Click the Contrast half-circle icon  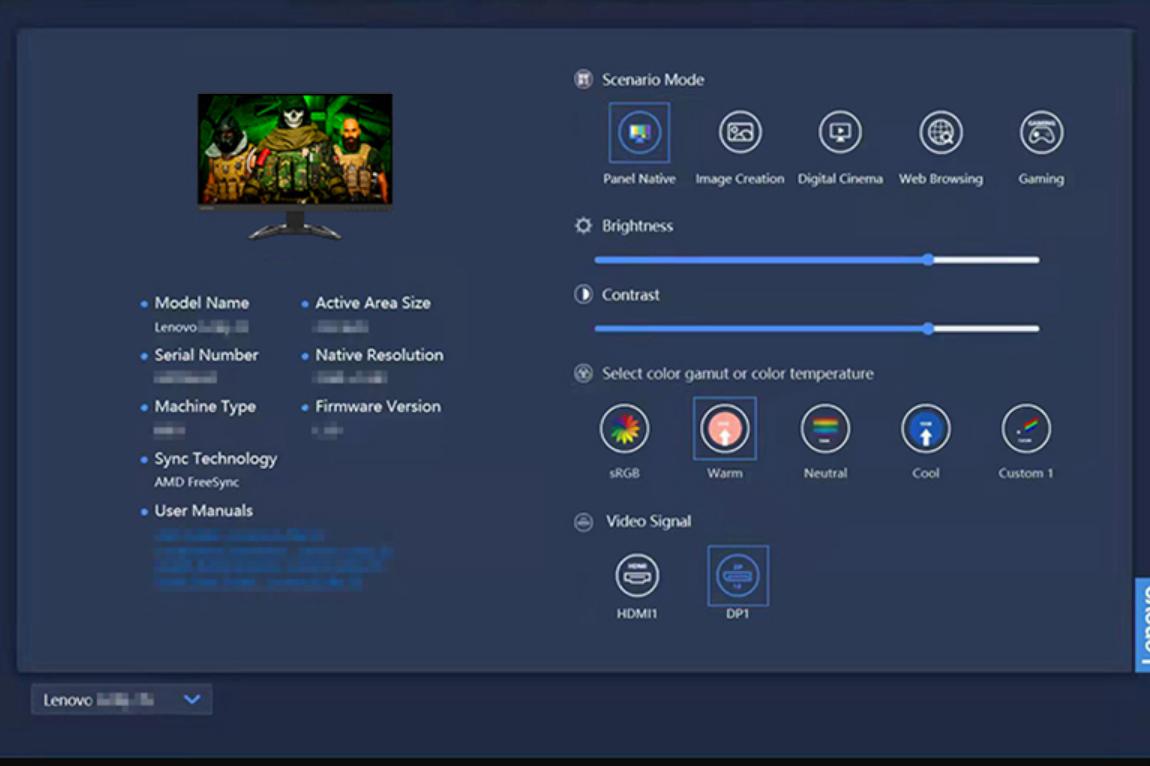click(584, 295)
